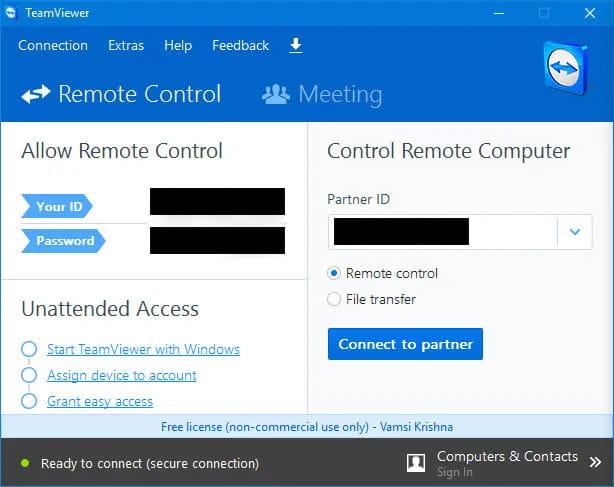Open the Partner ID dropdown arrow
Image resolution: width=614 pixels, height=487 pixels.
(x=574, y=232)
